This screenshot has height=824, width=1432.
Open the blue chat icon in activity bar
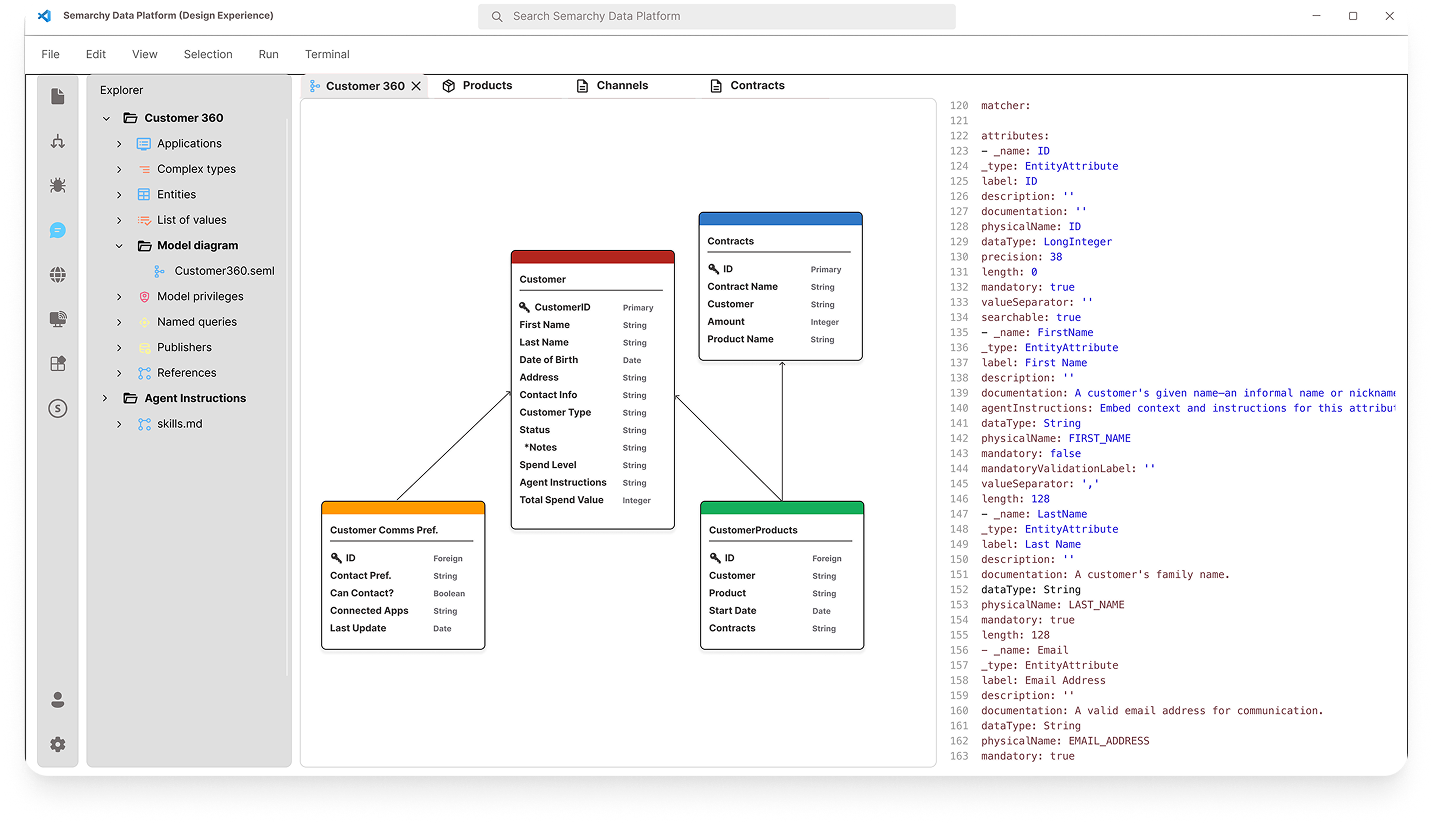[58, 230]
